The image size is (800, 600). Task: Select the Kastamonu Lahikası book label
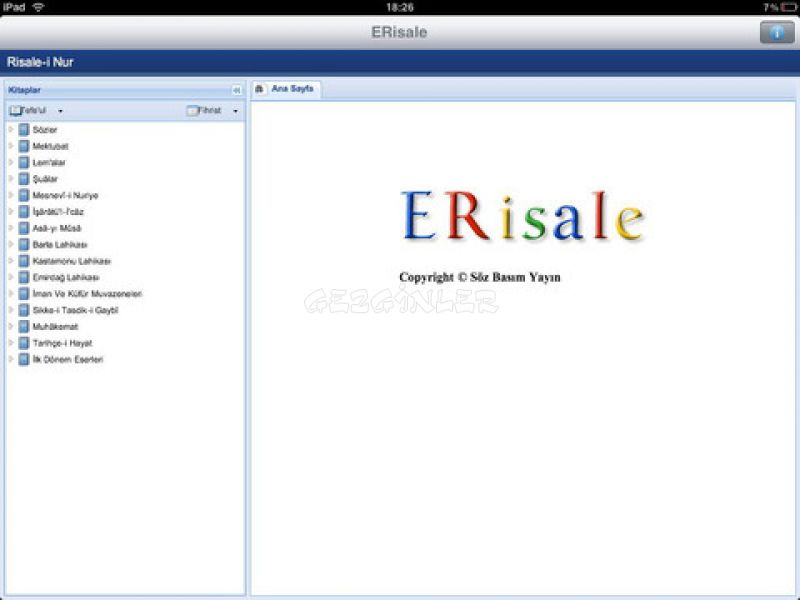point(71,261)
